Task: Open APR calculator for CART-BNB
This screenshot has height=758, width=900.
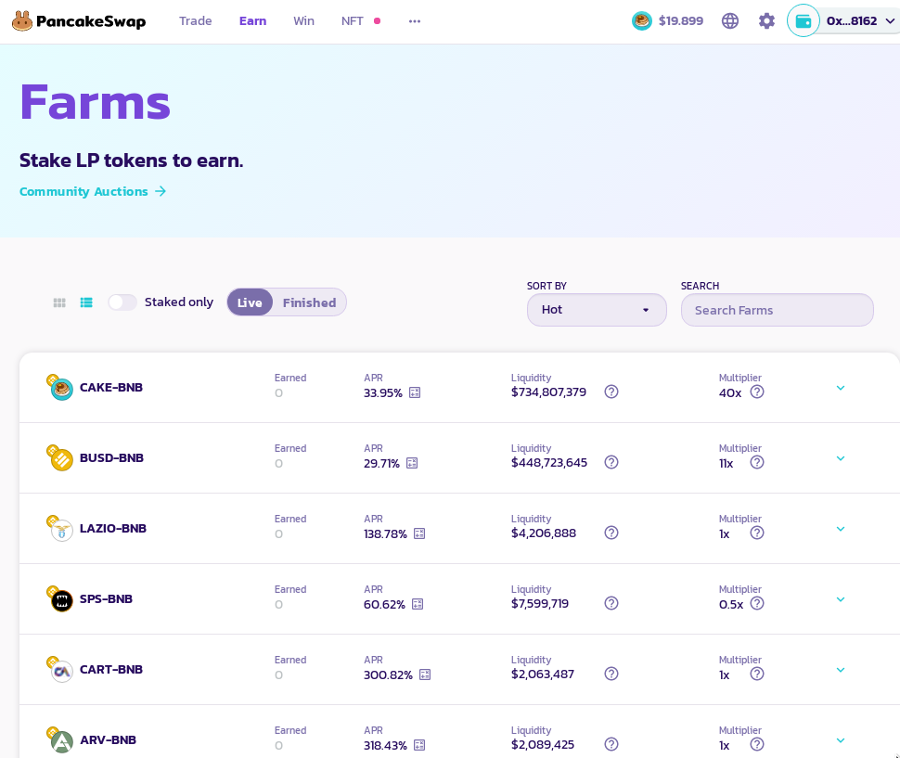Action: [x=425, y=675]
